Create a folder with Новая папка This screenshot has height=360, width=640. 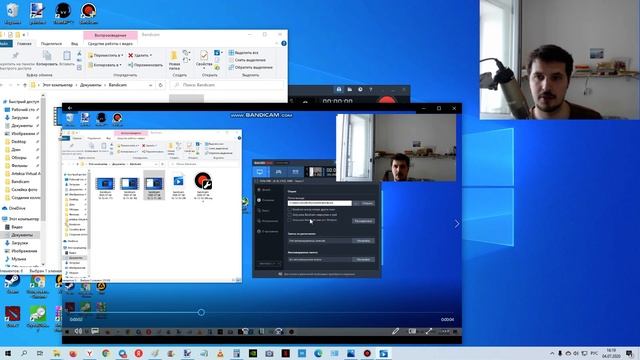pyautogui.click(x=174, y=60)
